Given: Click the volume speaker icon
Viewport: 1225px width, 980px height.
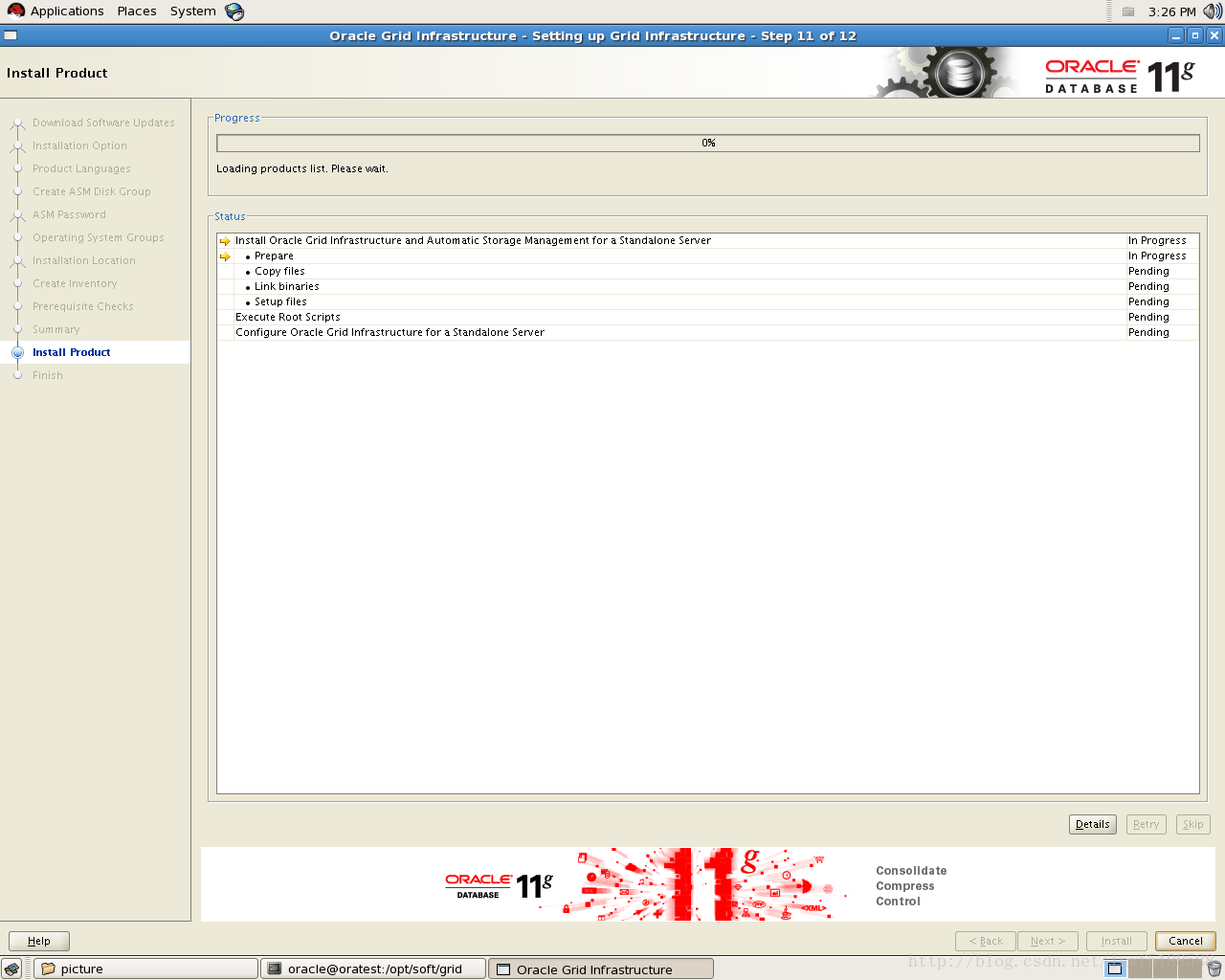Looking at the screenshot, I should coord(1213,11).
